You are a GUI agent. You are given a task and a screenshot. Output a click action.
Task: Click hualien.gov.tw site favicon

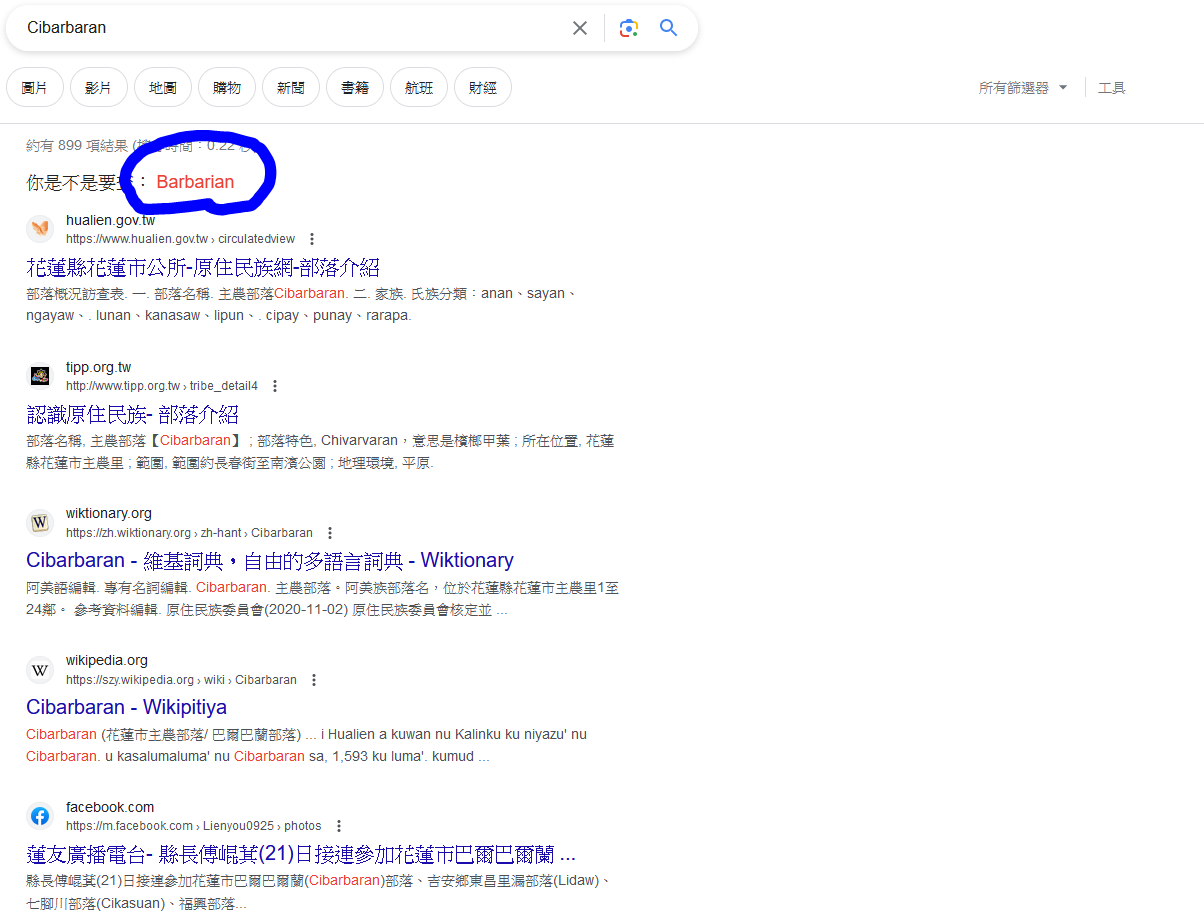point(40,229)
